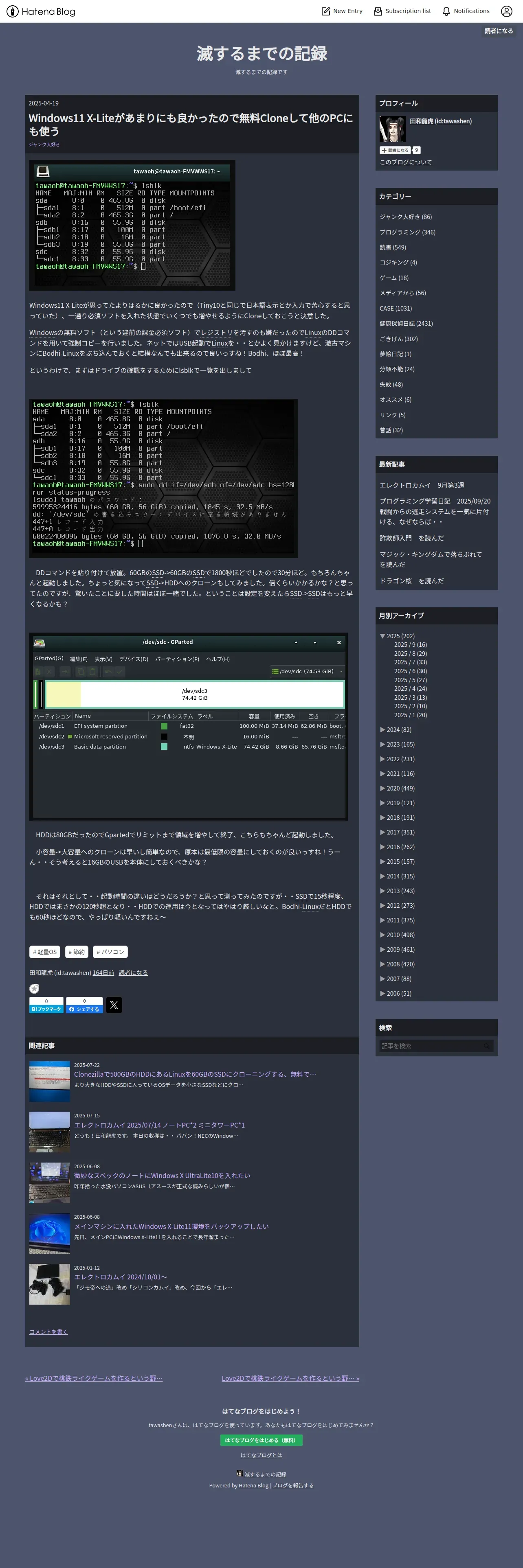Click the コメントを書く link
523x1568 pixels.
[x=49, y=1332]
